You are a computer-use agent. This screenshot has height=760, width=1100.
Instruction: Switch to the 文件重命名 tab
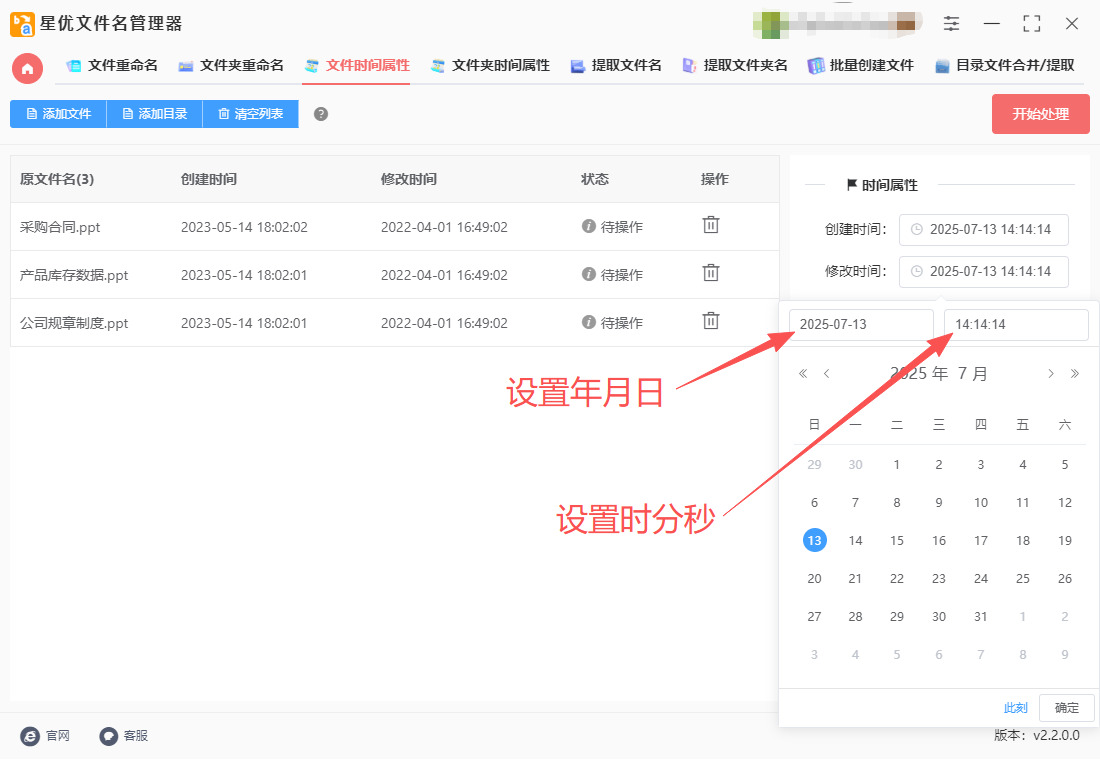tap(112, 66)
